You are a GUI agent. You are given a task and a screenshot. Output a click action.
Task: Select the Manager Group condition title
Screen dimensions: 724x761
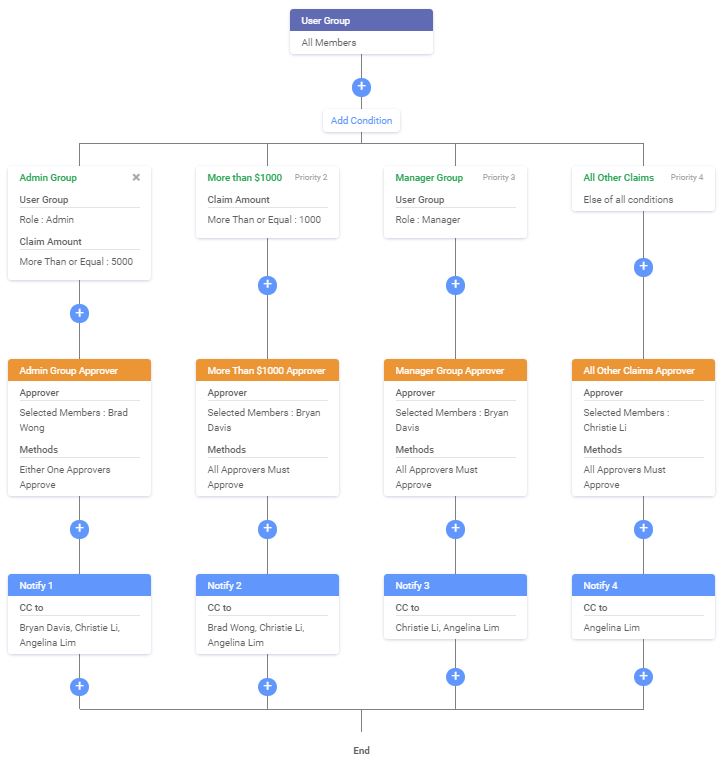(429, 178)
